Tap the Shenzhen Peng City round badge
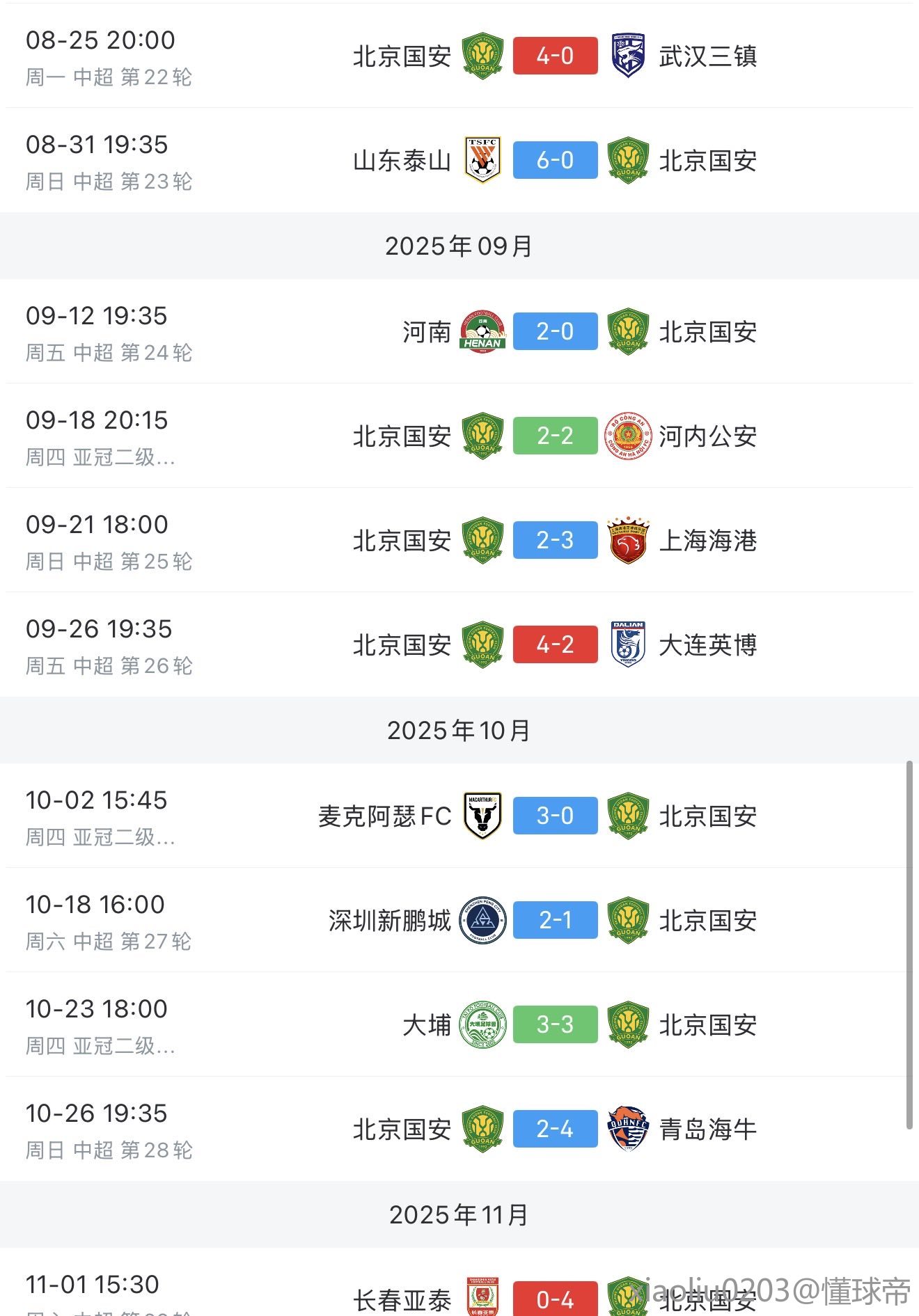The image size is (919, 1316). coord(482,920)
